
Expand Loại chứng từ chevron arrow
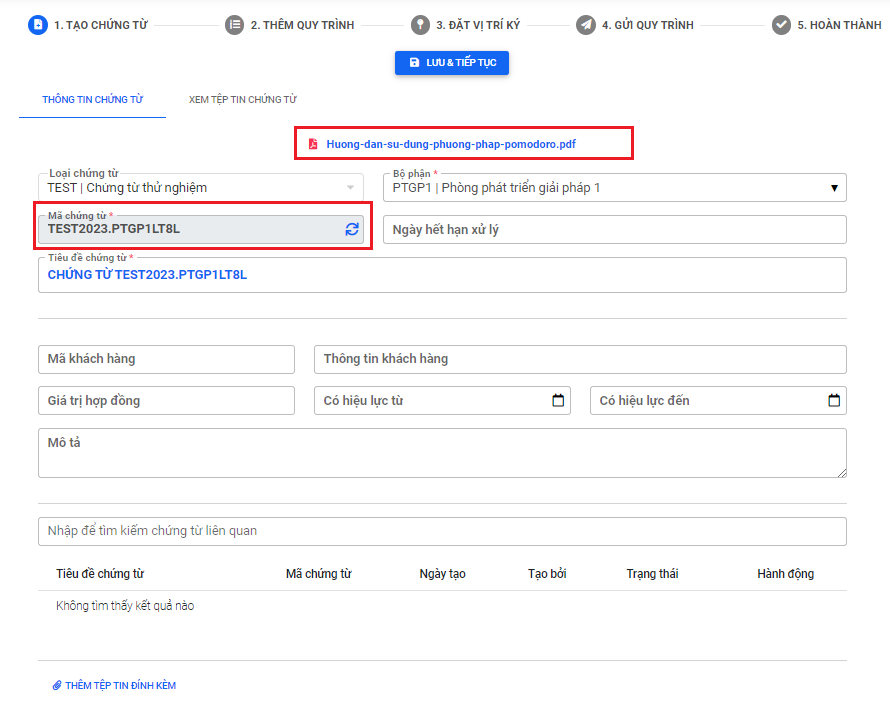tap(350, 187)
